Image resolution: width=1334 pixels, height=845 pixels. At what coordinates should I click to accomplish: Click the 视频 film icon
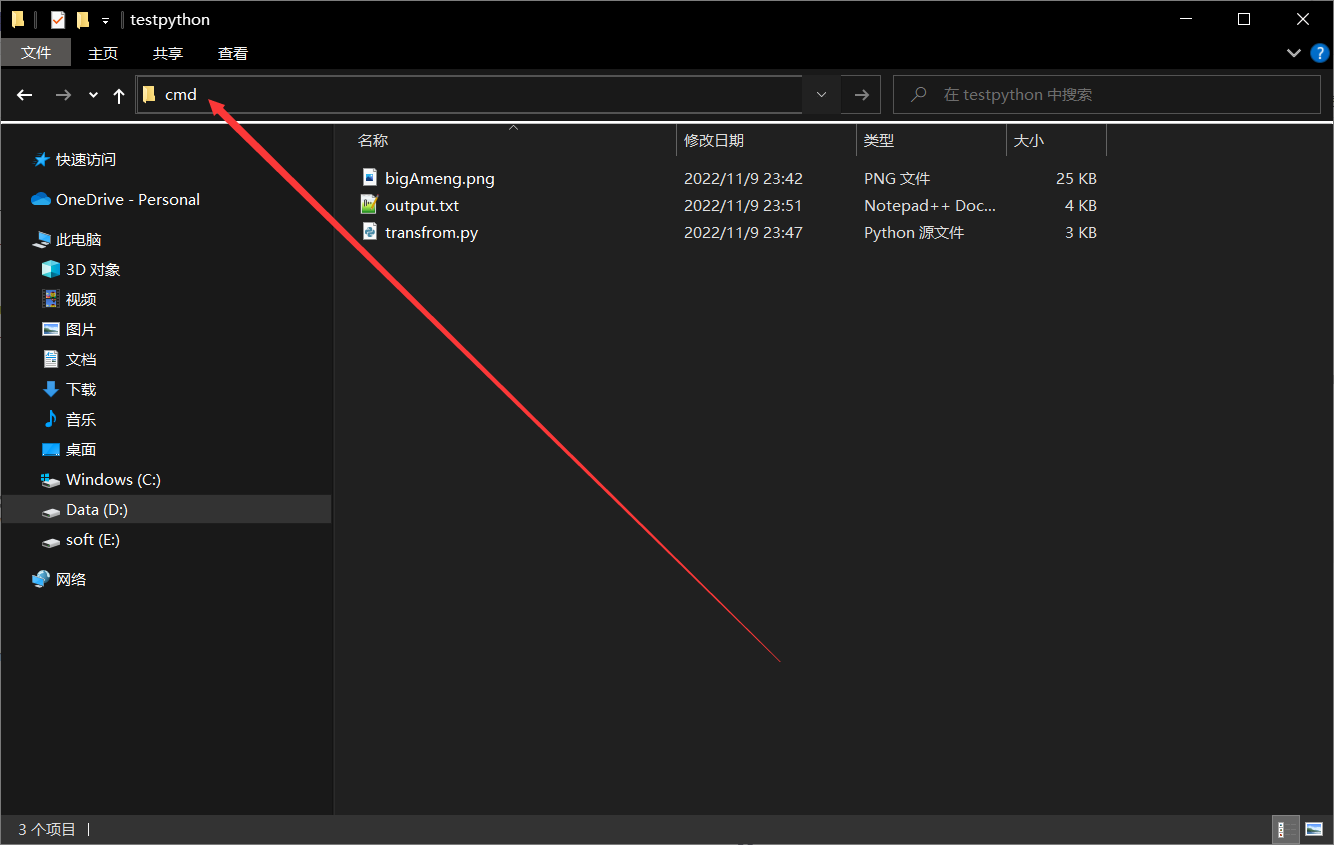(x=51, y=299)
